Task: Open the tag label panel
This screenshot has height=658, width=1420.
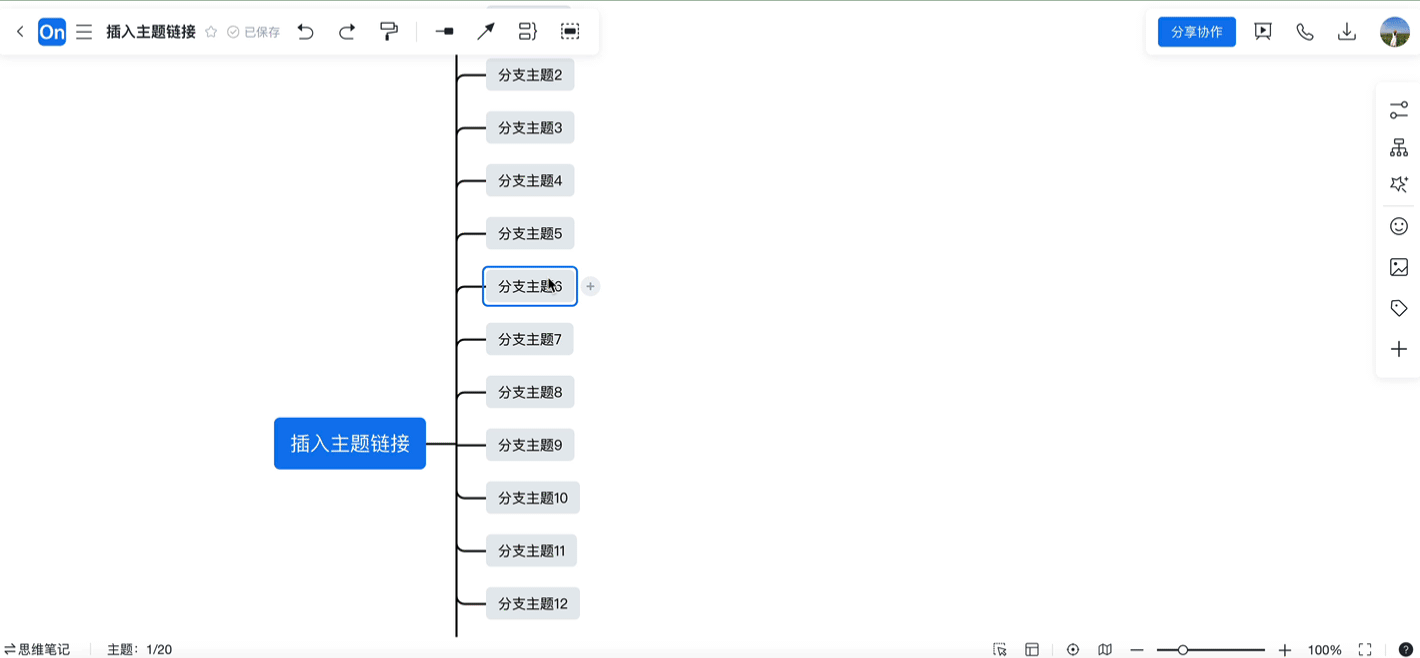Action: click(1399, 308)
